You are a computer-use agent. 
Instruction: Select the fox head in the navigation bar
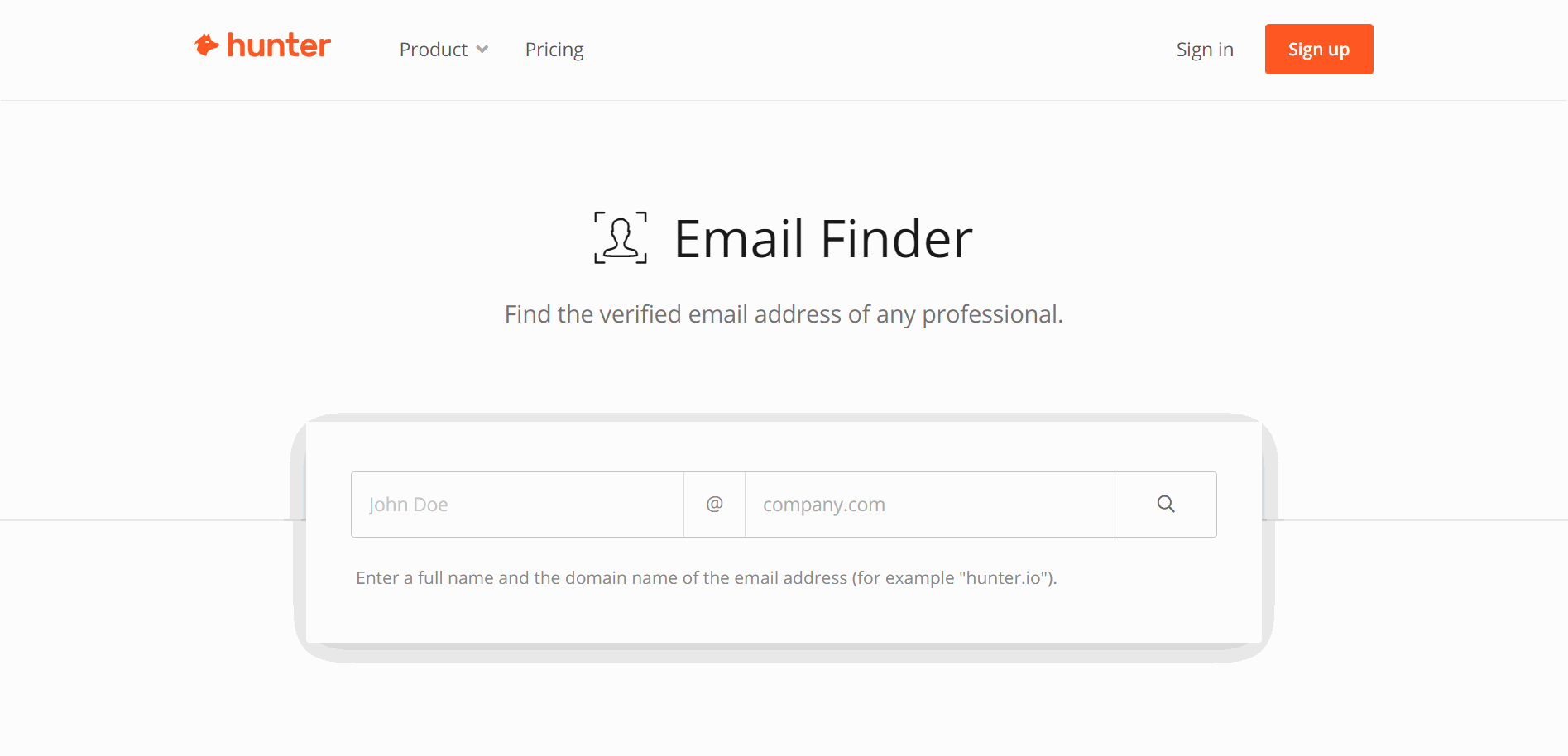pos(206,45)
